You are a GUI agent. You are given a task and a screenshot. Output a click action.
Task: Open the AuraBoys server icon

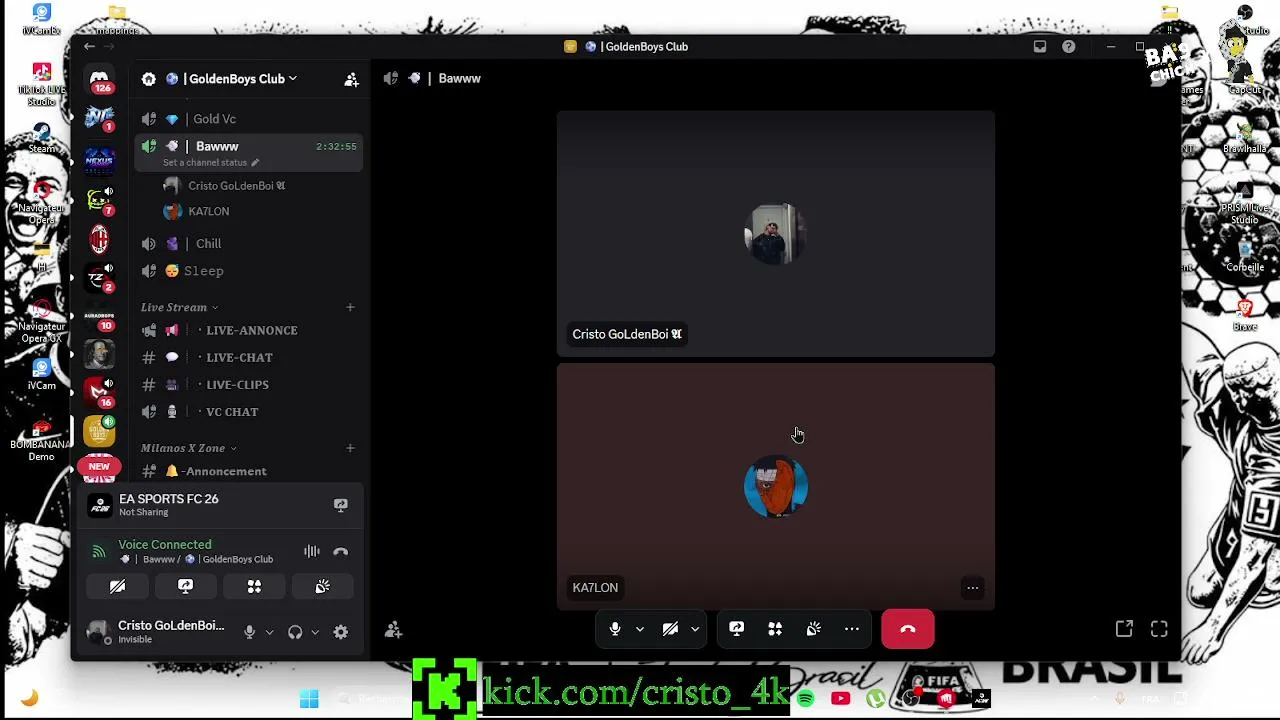pyautogui.click(x=99, y=316)
